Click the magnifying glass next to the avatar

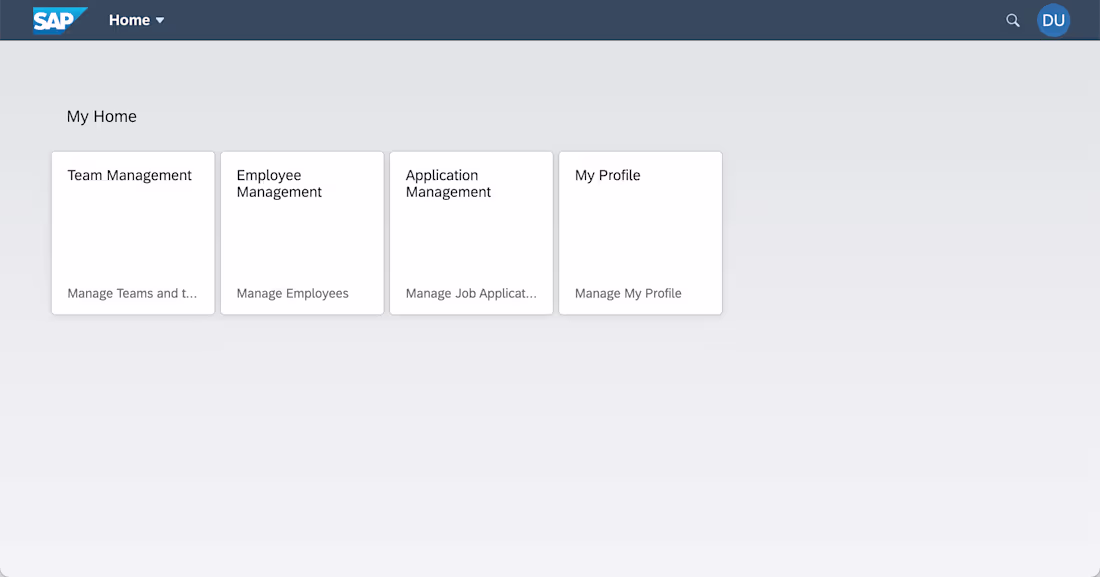click(x=1012, y=20)
